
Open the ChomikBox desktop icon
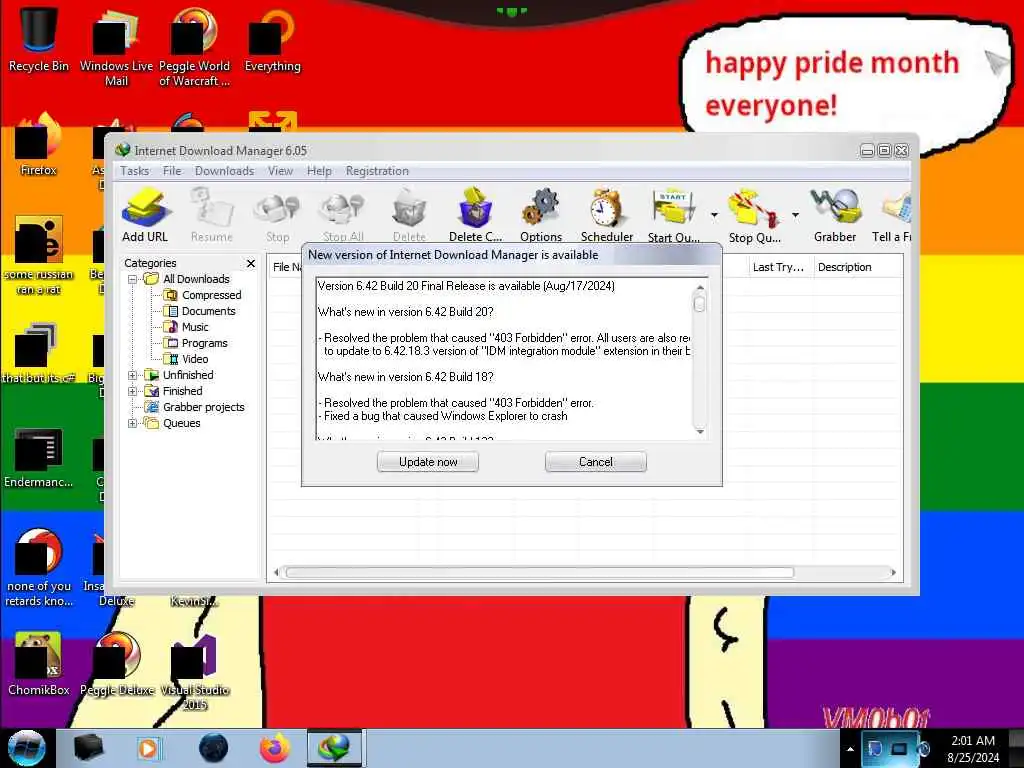pyautogui.click(x=39, y=664)
